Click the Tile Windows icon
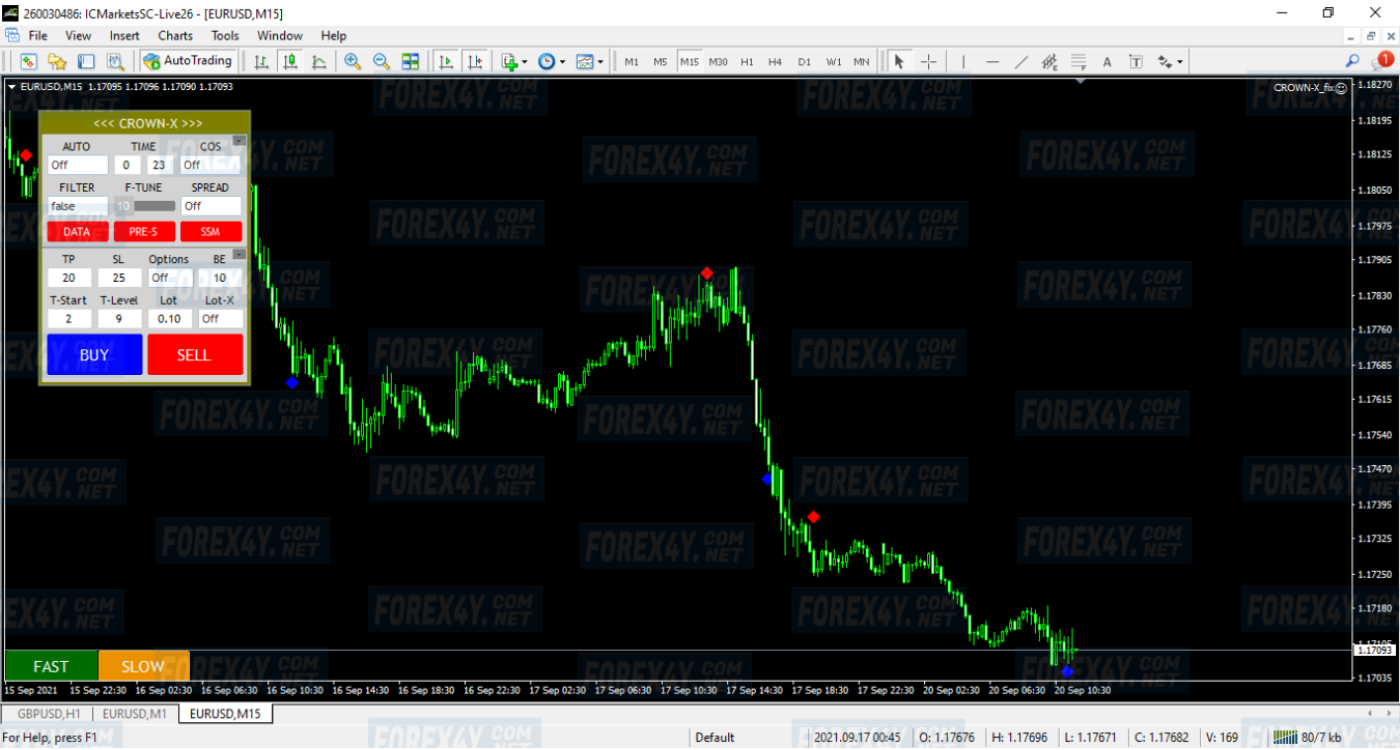1400x750 pixels. [x=410, y=61]
